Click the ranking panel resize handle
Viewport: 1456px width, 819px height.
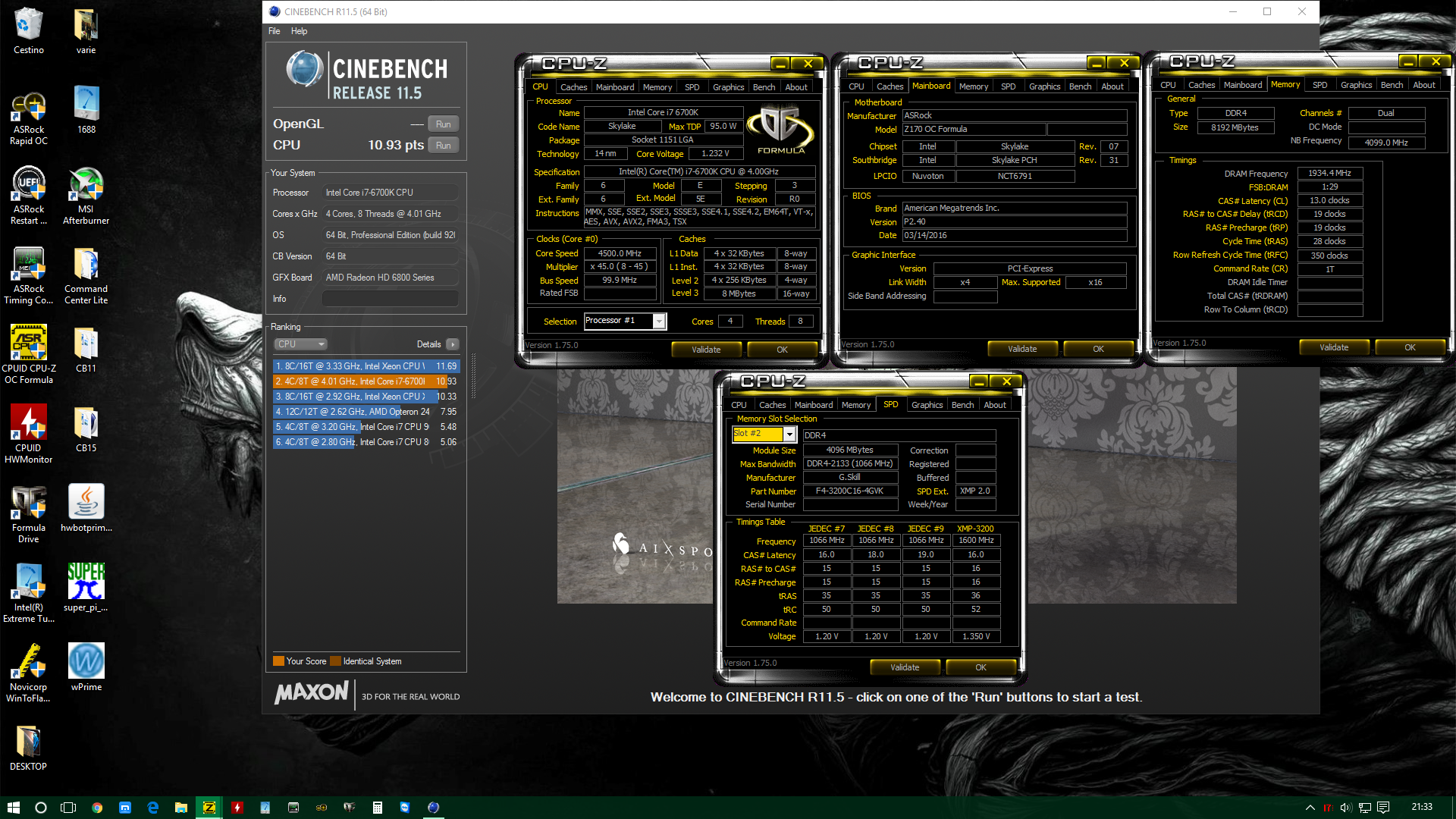click(x=474, y=377)
